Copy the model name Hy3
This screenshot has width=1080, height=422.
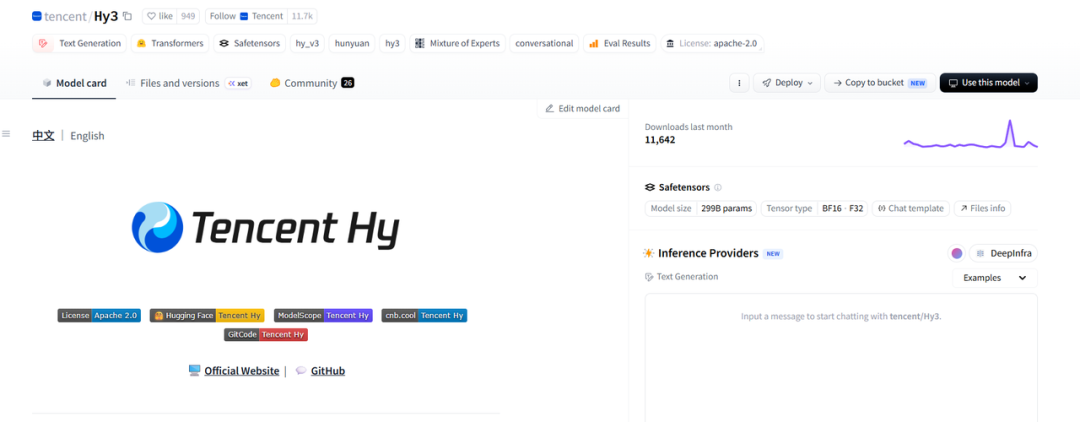click(x=127, y=16)
